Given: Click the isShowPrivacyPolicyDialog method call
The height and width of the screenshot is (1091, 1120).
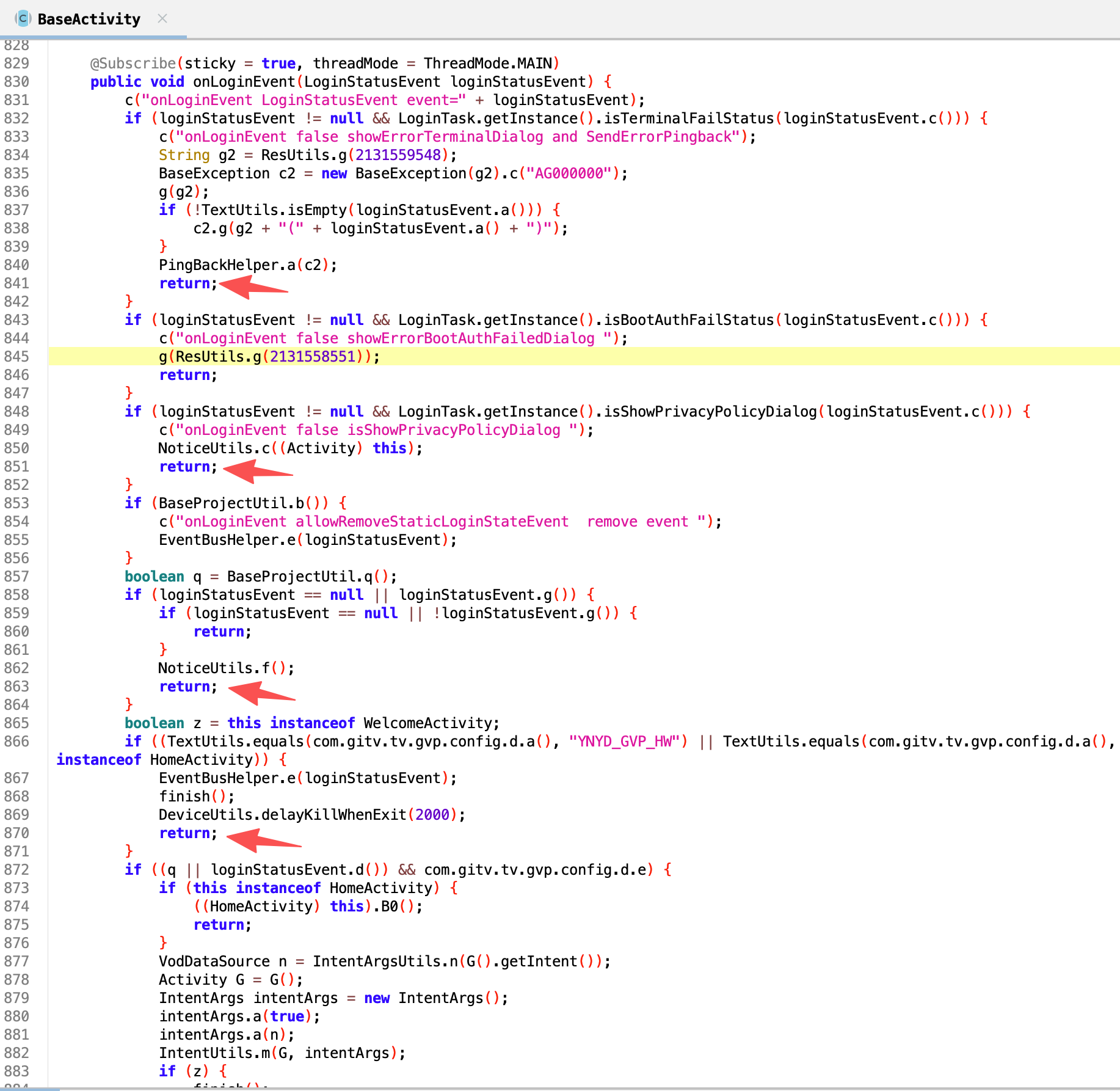Looking at the screenshot, I should coord(710,412).
